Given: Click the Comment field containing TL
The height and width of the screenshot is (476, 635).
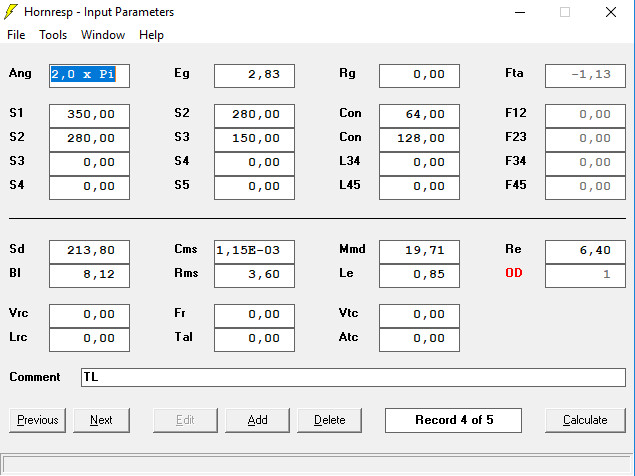Looking at the screenshot, I should click(x=353, y=378).
